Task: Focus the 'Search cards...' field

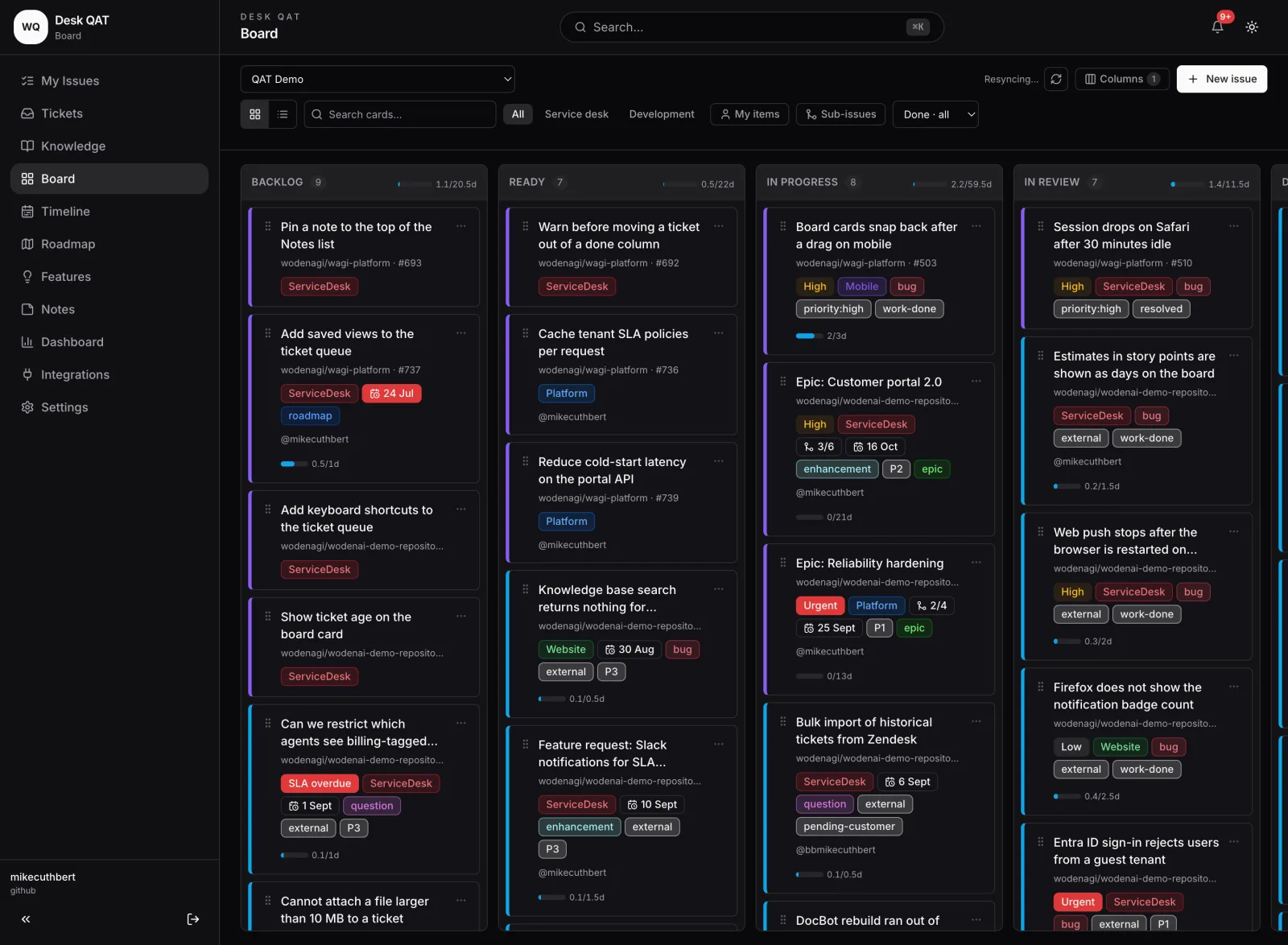Action: point(400,114)
